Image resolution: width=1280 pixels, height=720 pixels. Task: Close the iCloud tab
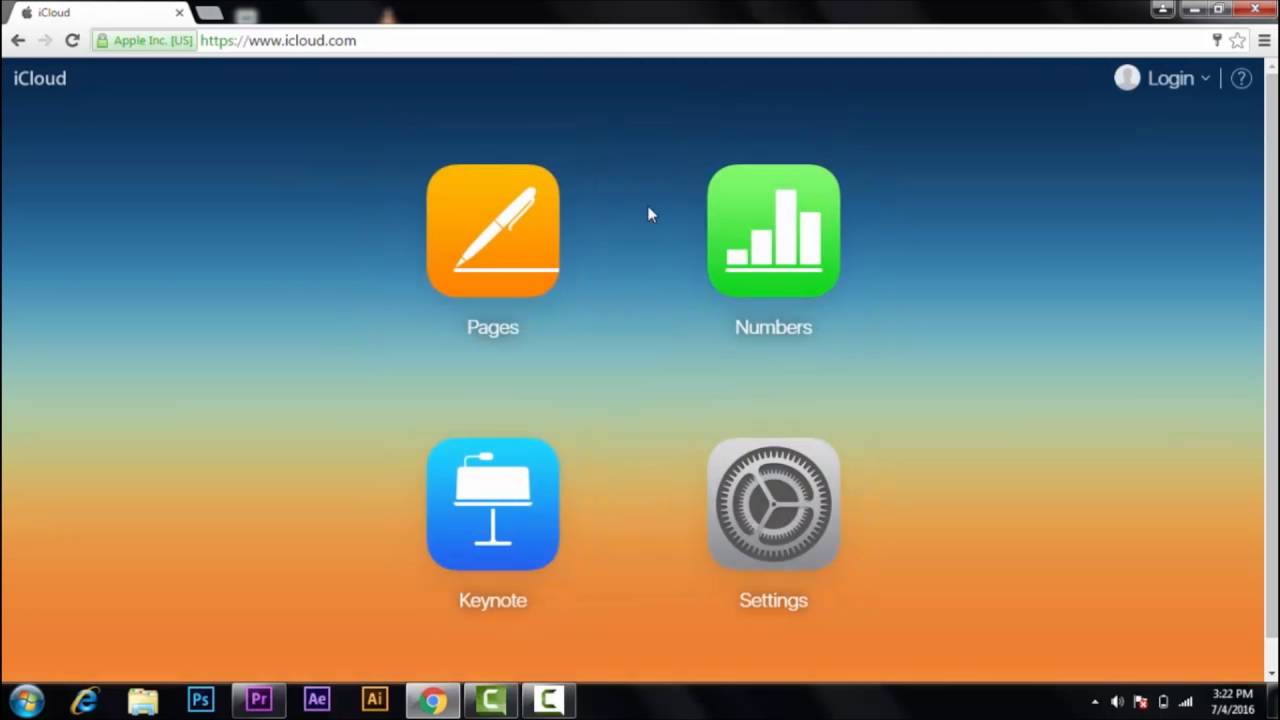point(179,13)
